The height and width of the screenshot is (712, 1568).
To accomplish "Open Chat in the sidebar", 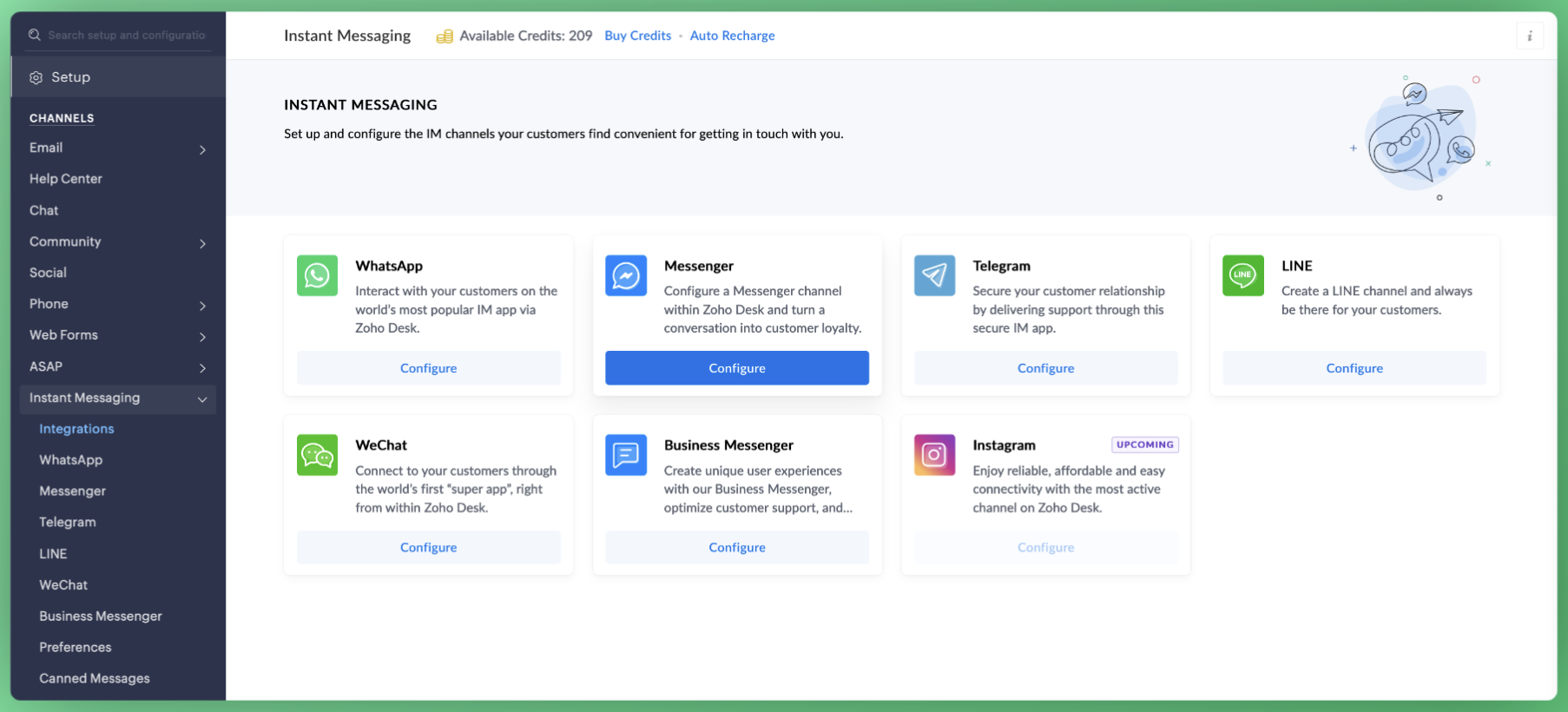I will click(44, 210).
